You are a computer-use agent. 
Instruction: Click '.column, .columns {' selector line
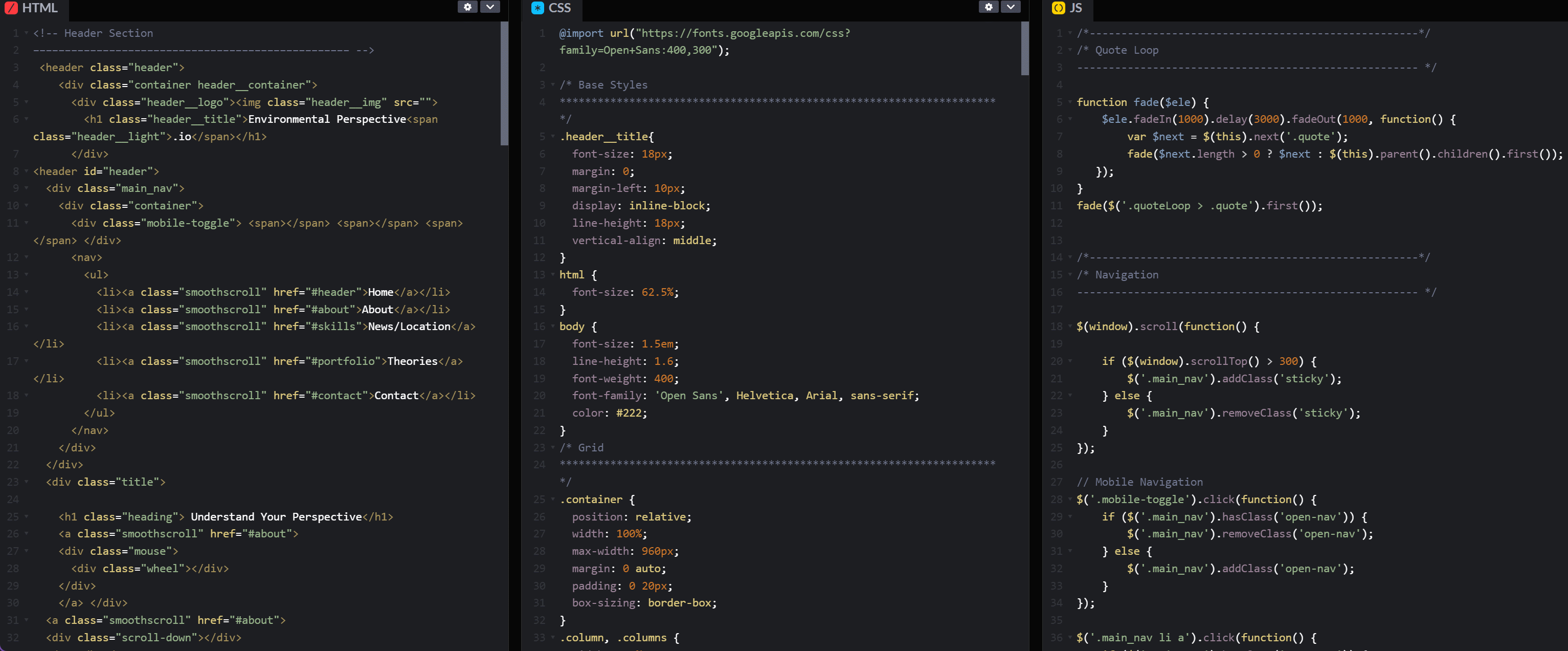[619, 638]
